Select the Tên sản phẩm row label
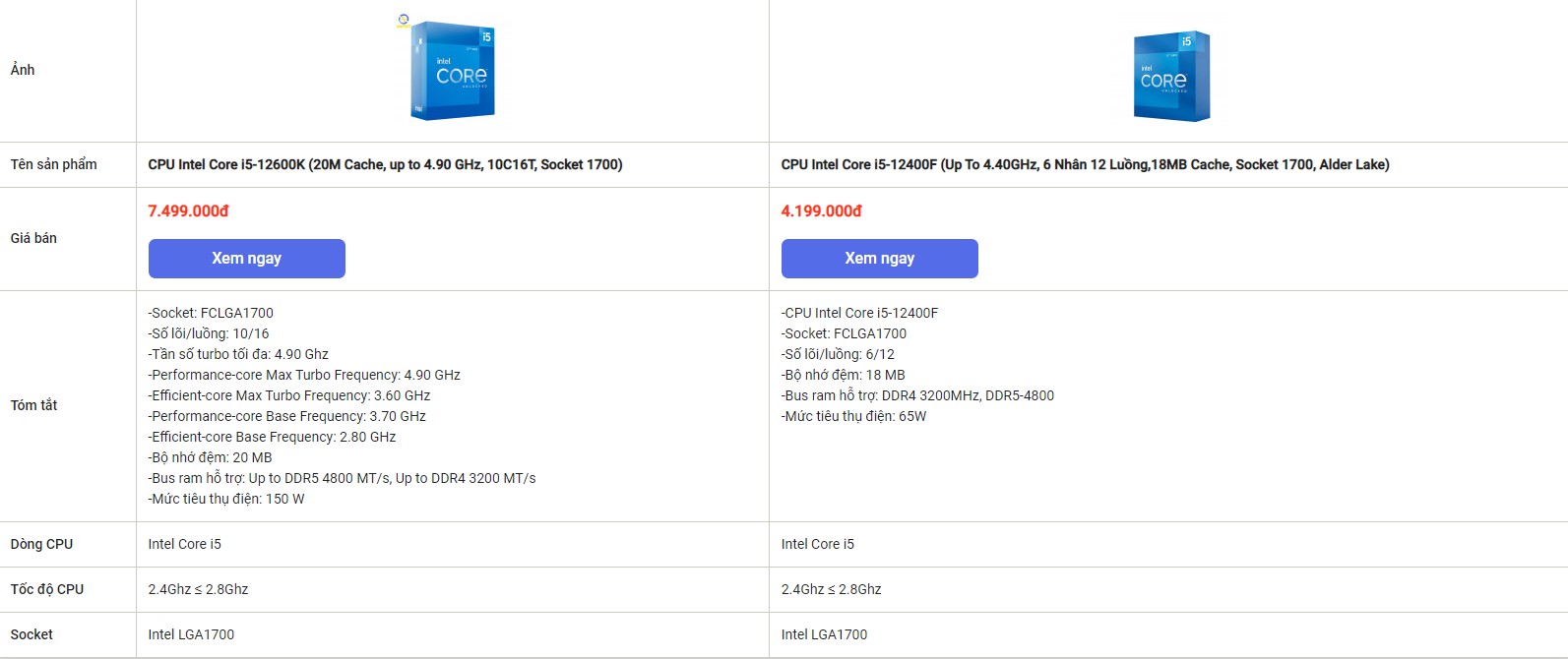This screenshot has width=1568, height=659. (x=54, y=165)
